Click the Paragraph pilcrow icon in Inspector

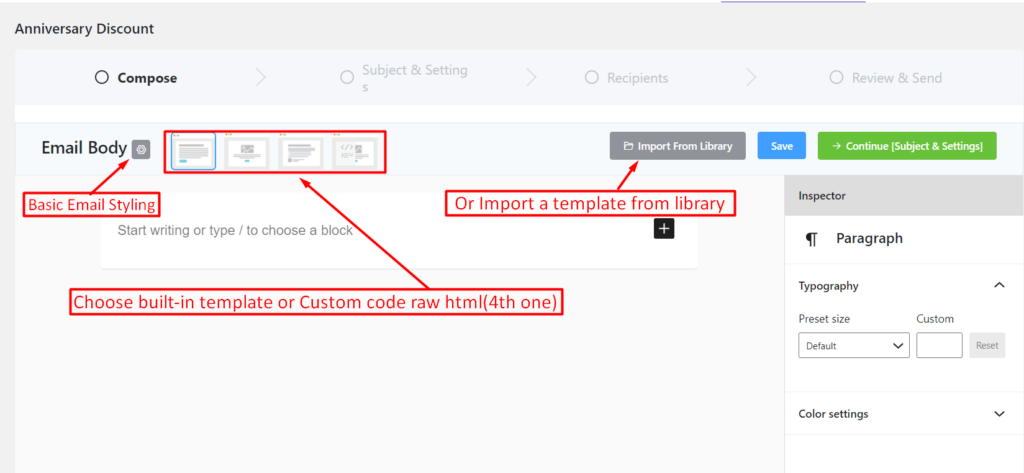(811, 239)
